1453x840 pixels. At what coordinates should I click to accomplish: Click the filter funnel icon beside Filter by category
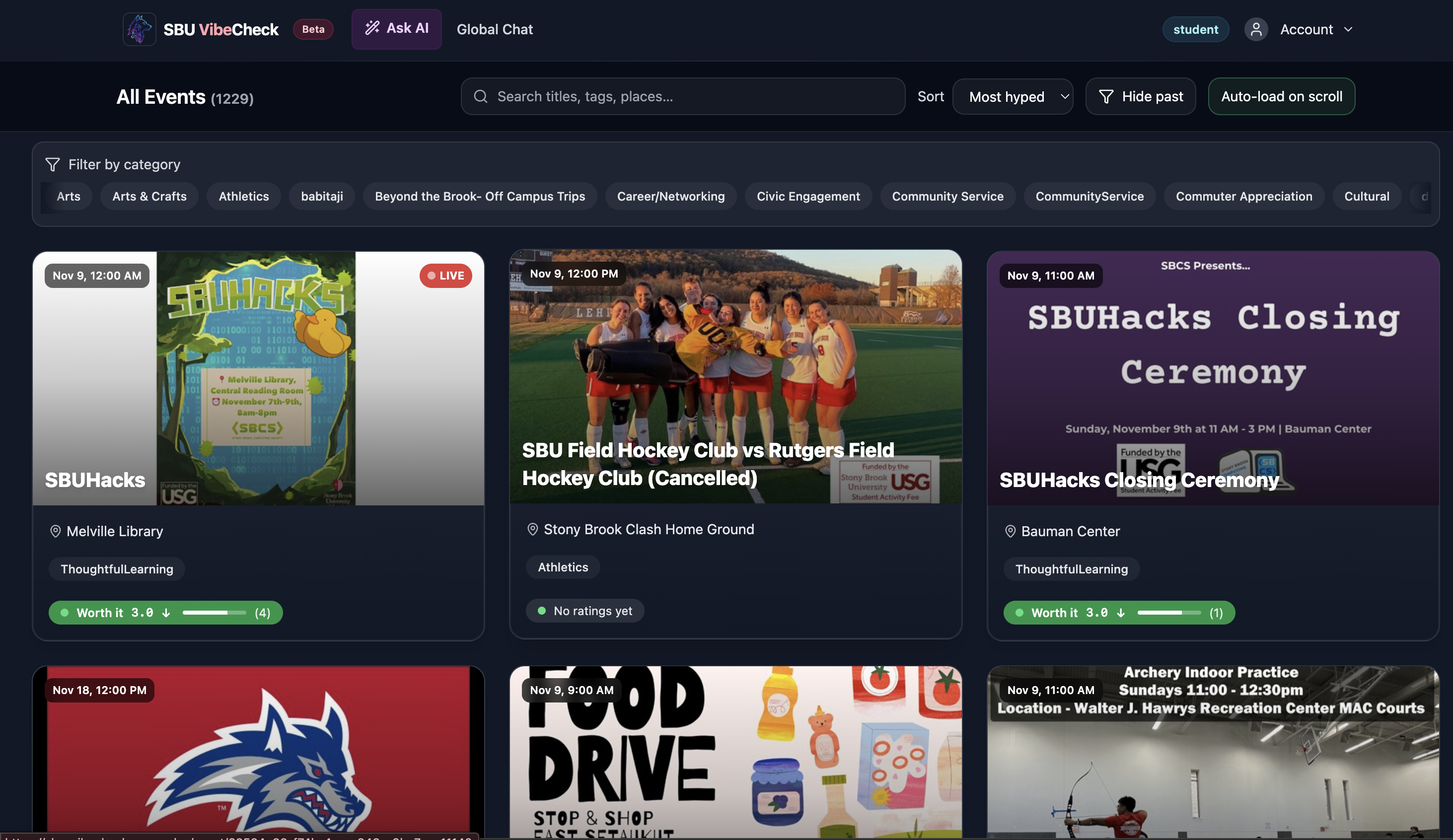53,165
